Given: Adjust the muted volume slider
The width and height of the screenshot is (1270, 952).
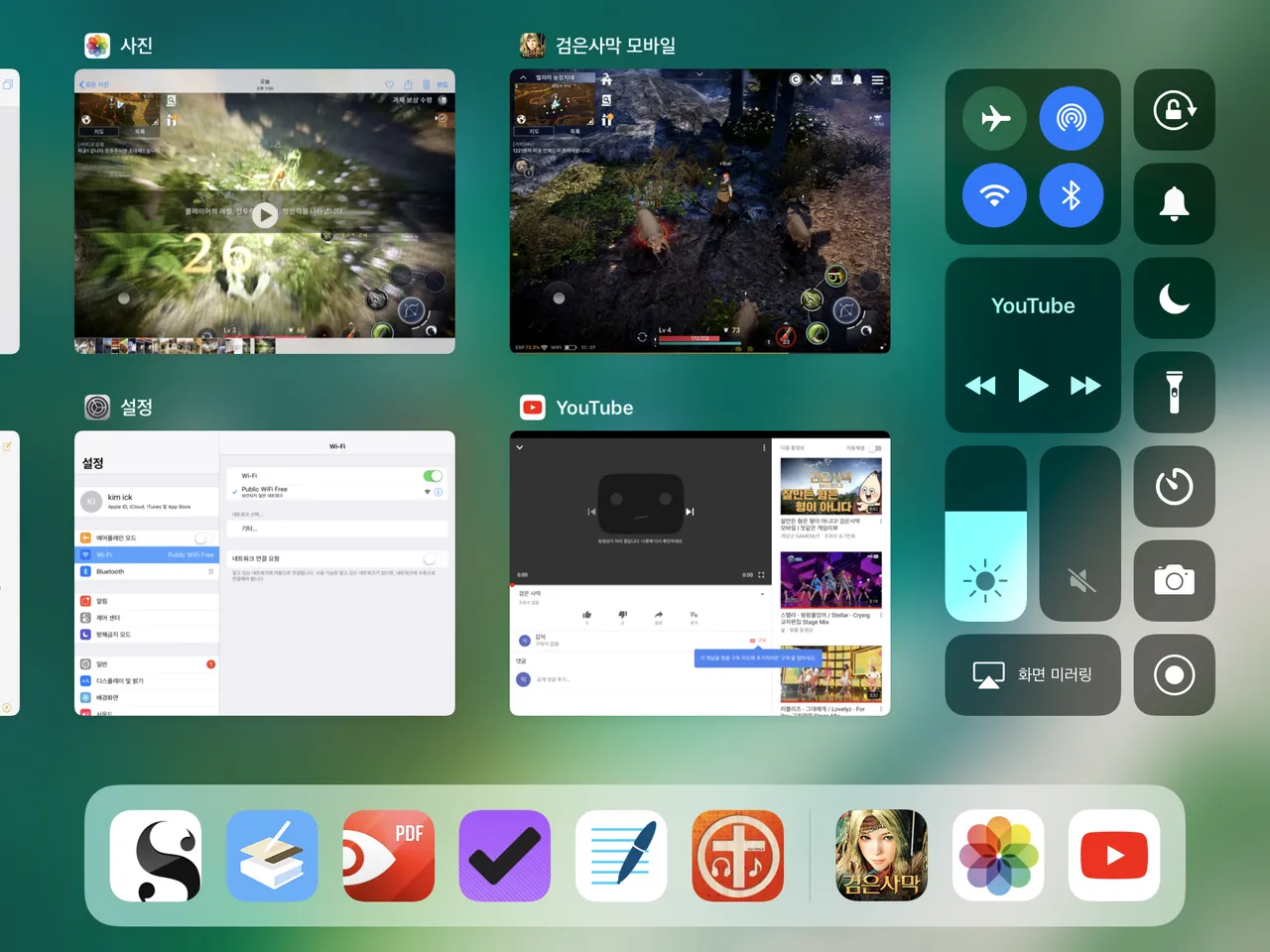Looking at the screenshot, I should 1080,534.
